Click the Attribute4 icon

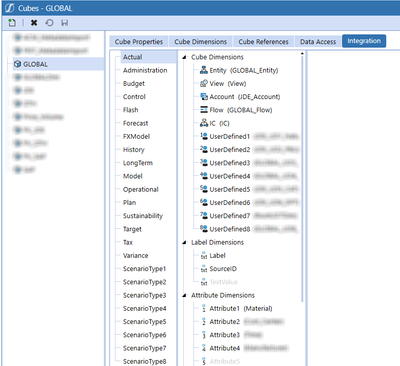pyautogui.click(x=204, y=348)
